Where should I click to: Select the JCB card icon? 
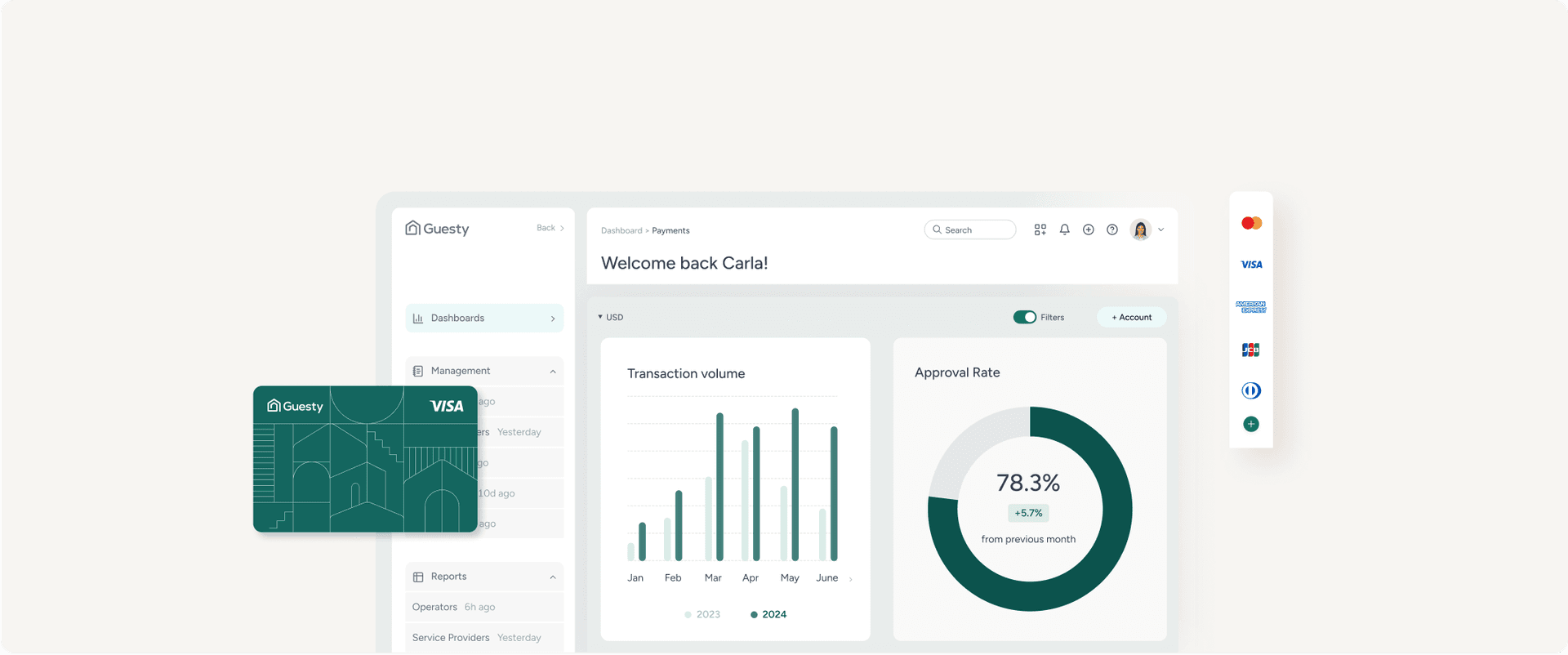(1251, 350)
